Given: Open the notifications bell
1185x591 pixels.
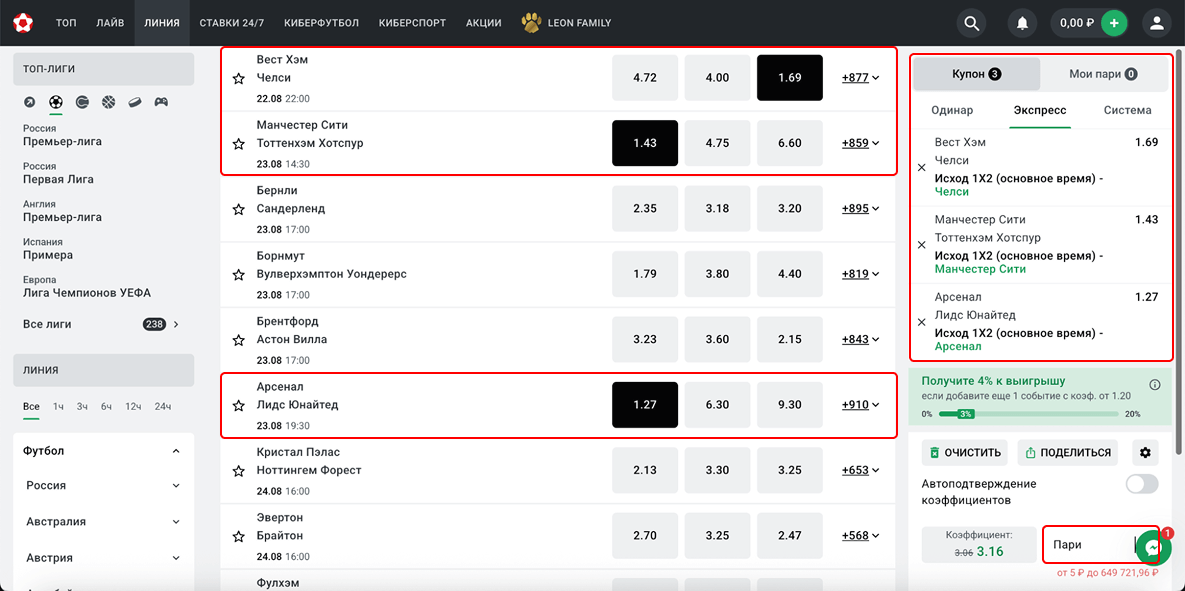Looking at the screenshot, I should pos(1023,23).
